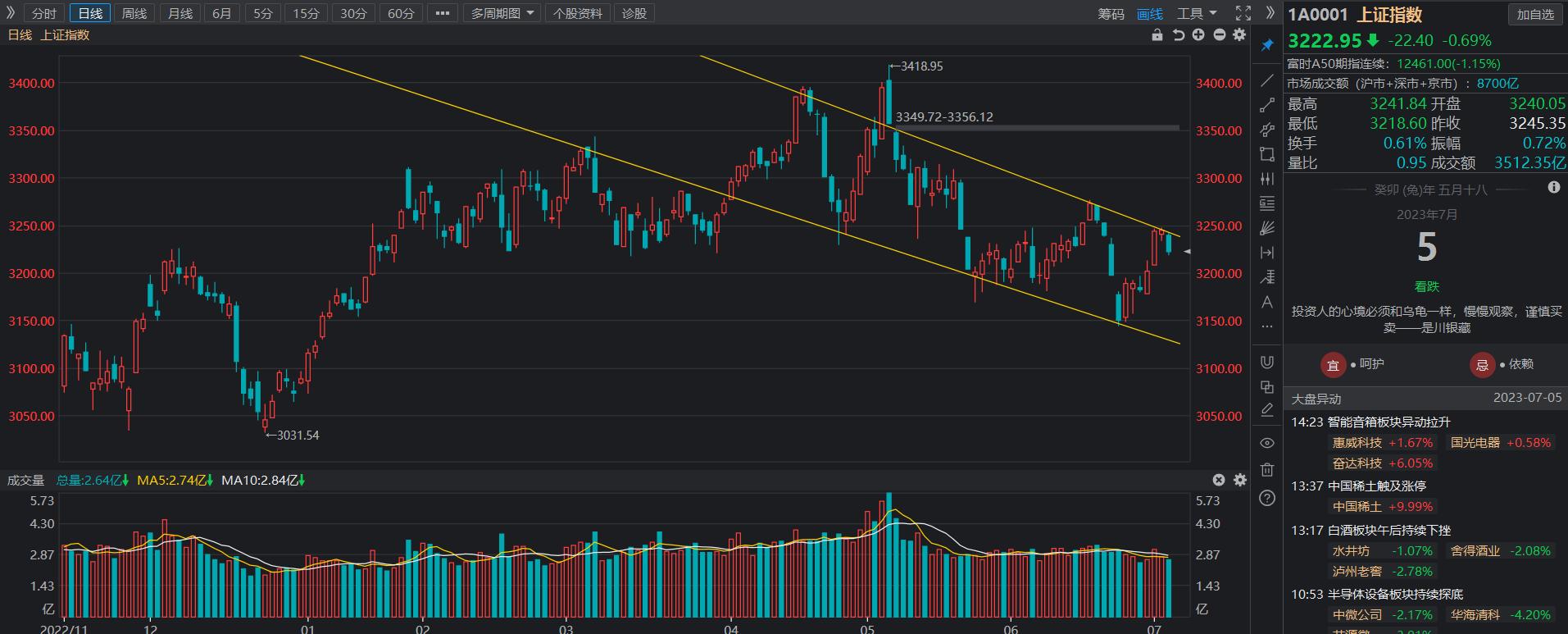Click the trash icon to delete drawings
Image resolution: width=1568 pixels, height=634 pixels.
tap(1267, 470)
